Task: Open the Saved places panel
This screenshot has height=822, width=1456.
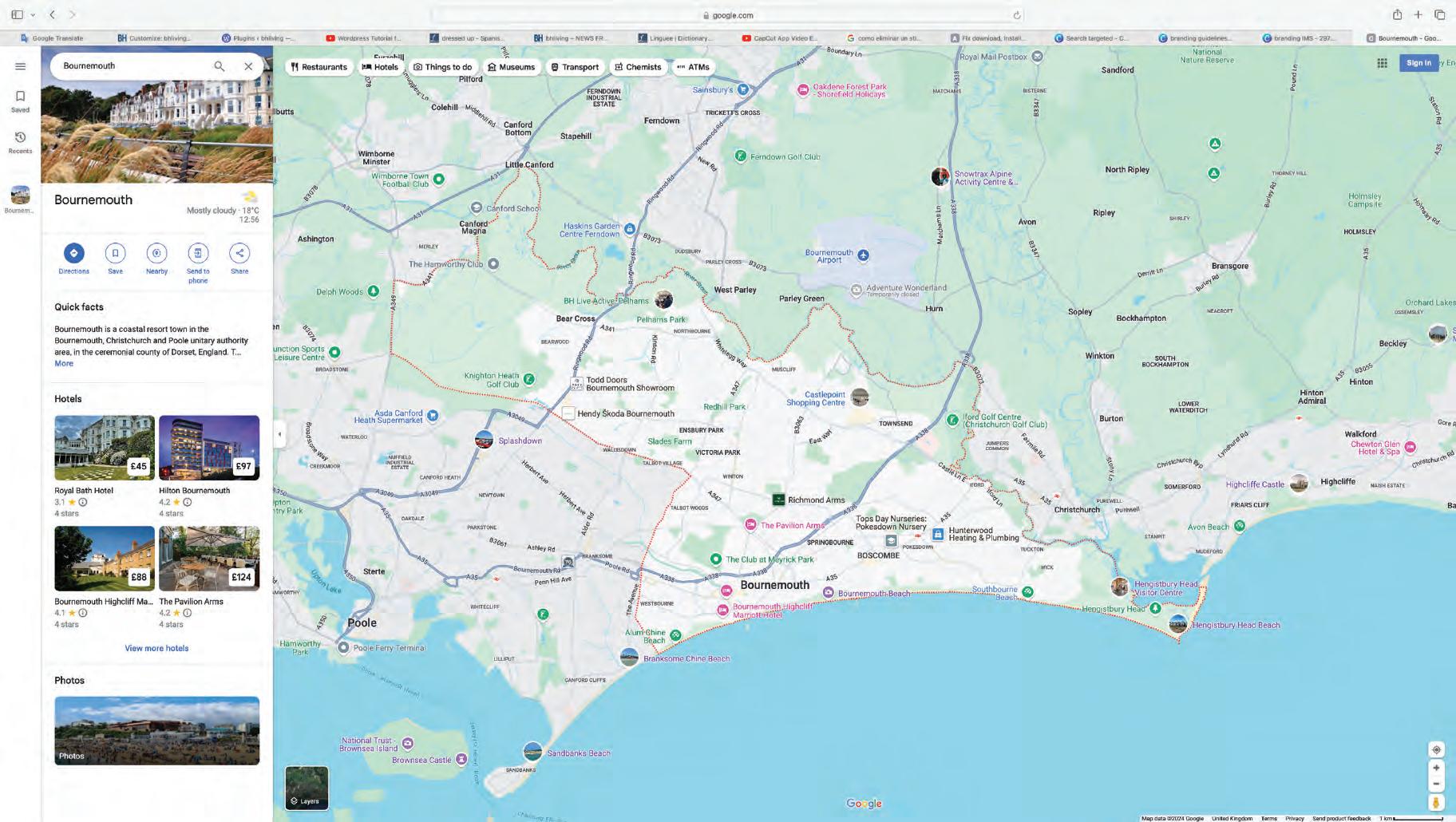Action: click(x=21, y=101)
